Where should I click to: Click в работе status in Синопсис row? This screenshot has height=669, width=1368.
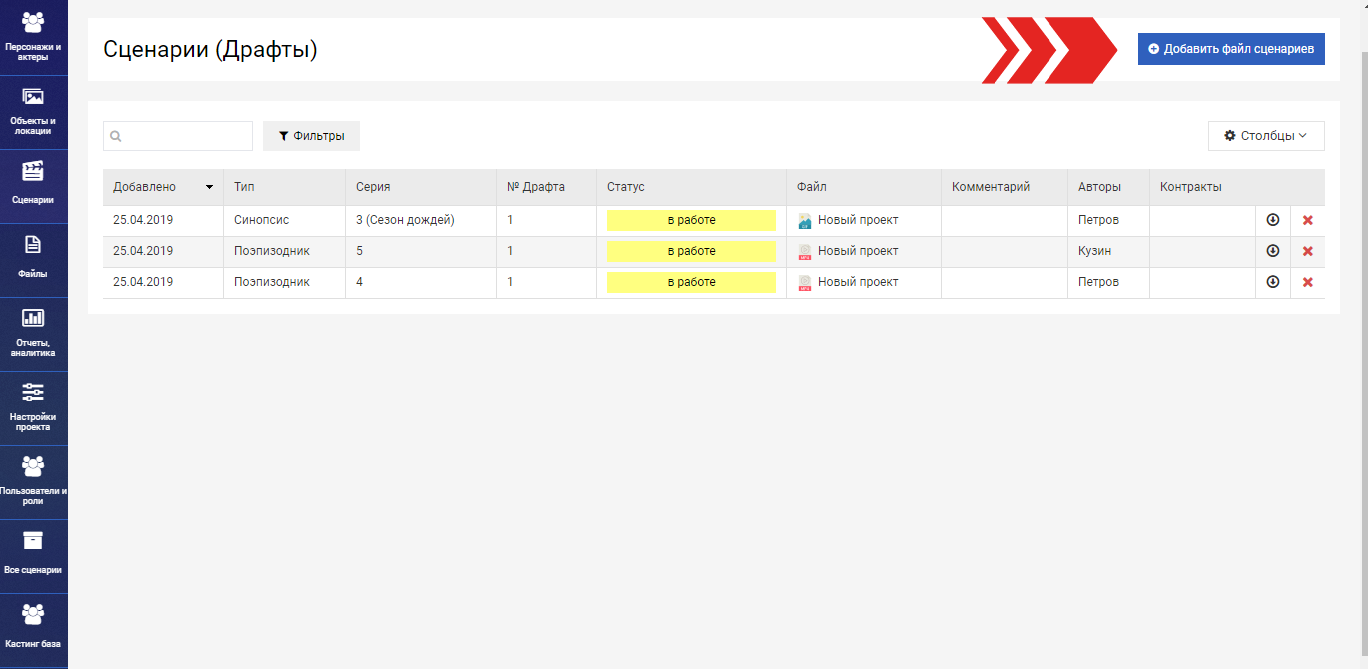click(691, 220)
